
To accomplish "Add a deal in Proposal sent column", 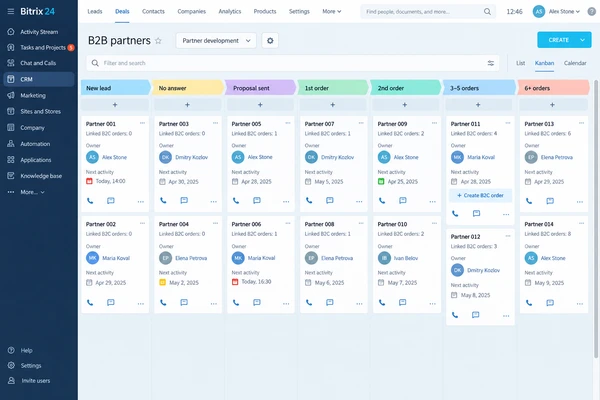I will (x=260, y=104).
